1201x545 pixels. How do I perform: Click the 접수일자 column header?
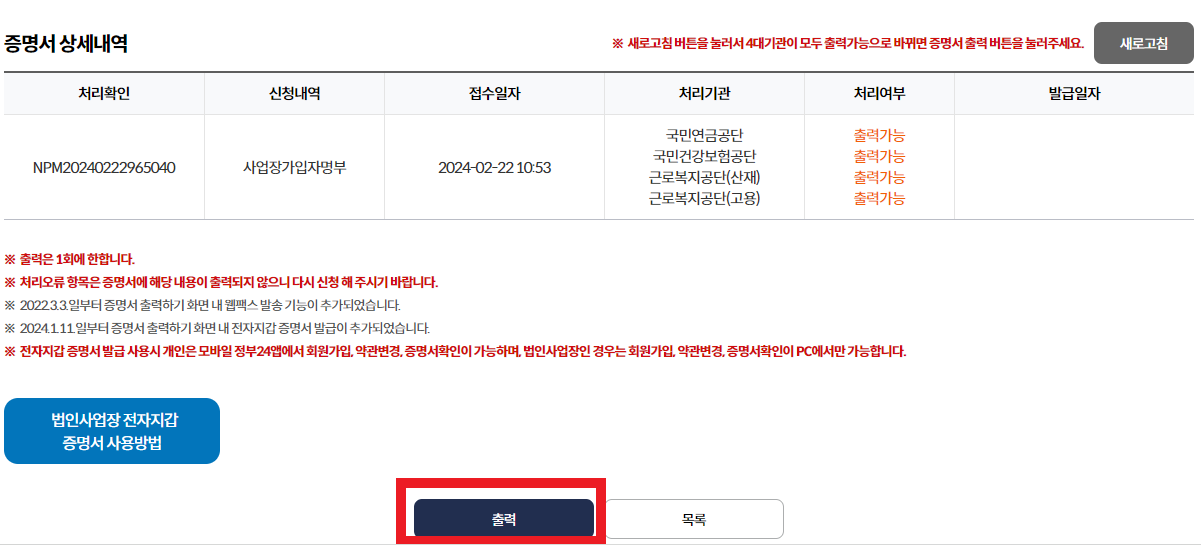pos(495,94)
